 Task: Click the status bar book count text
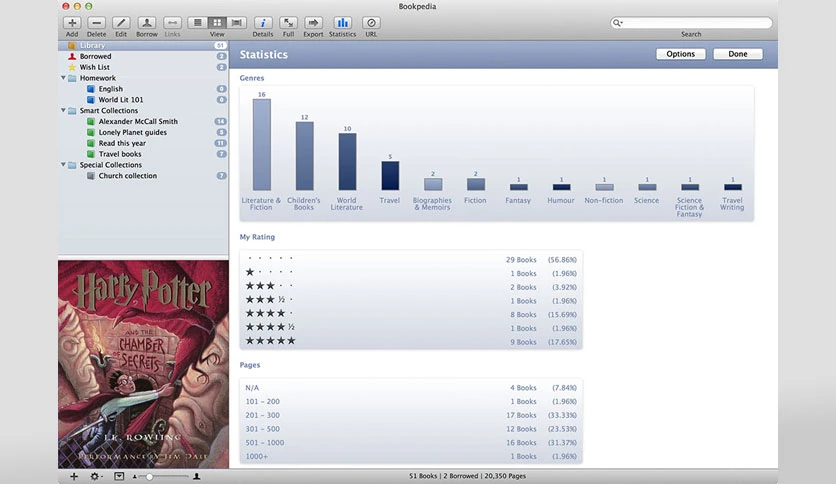pos(423,476)
